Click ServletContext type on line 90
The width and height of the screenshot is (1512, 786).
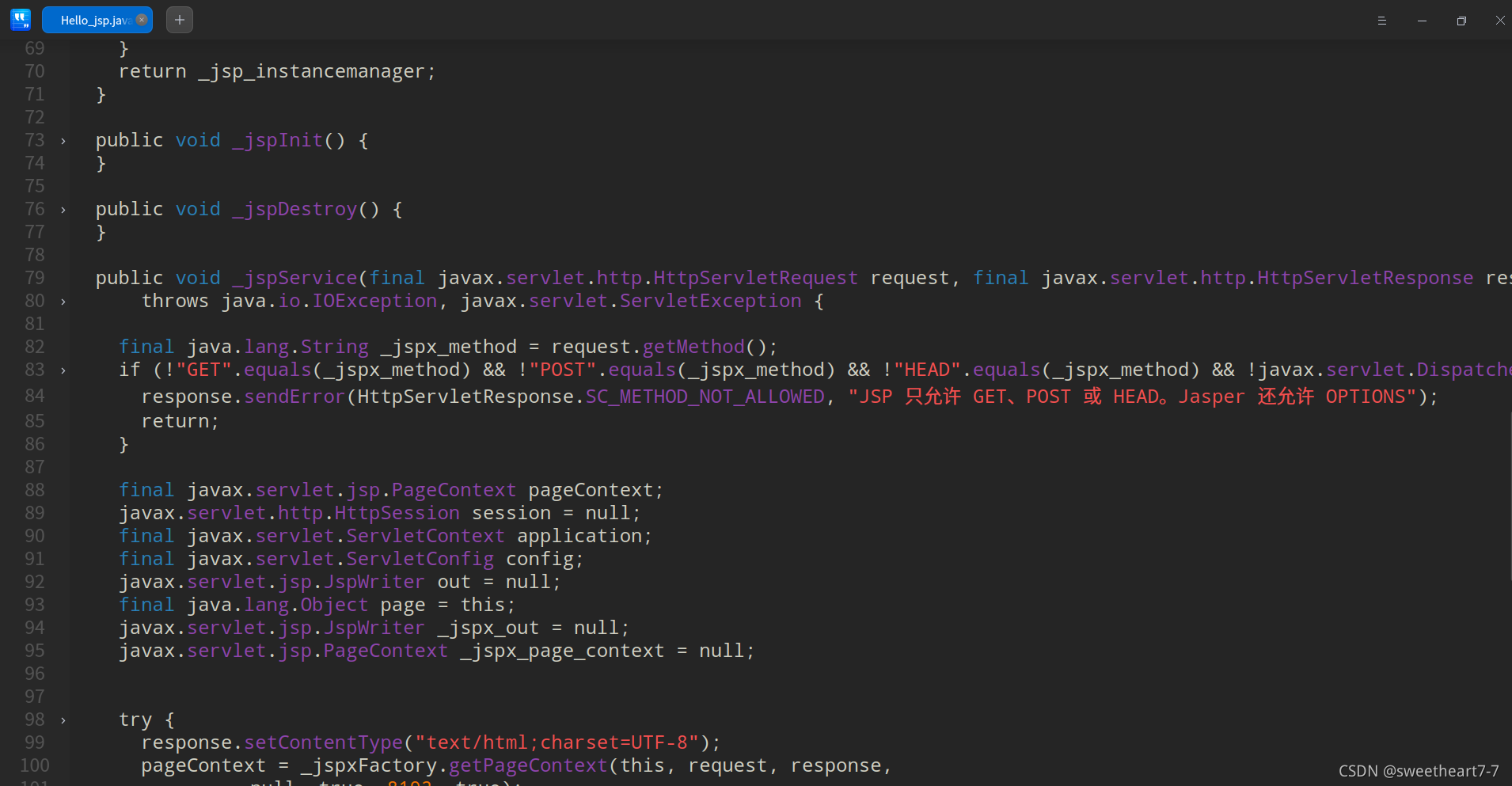pyautogui.click(x=425, y=537)
